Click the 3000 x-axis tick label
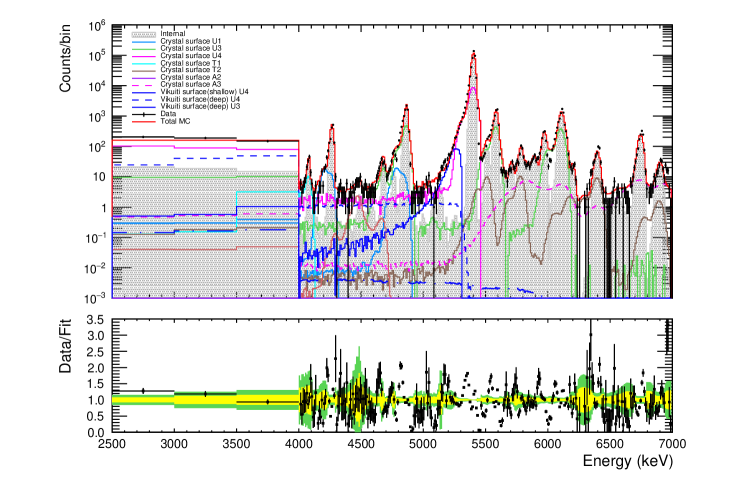 (174, 444)
